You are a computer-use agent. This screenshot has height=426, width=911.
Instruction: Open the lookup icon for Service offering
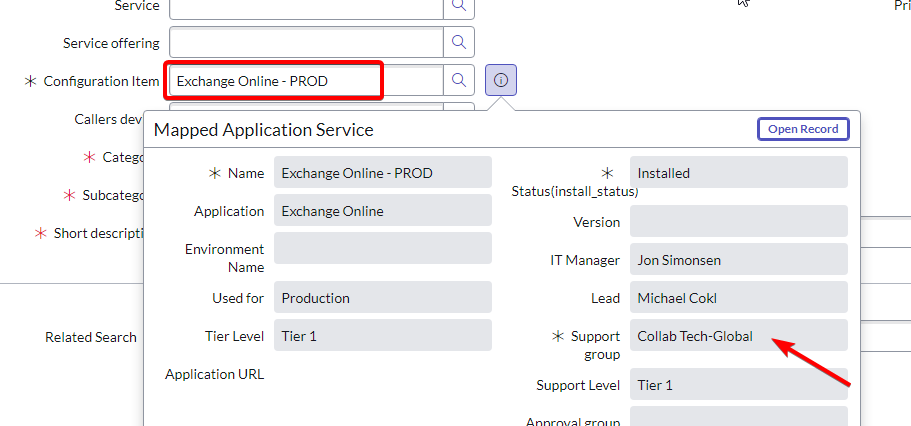(x=459, y=42)
